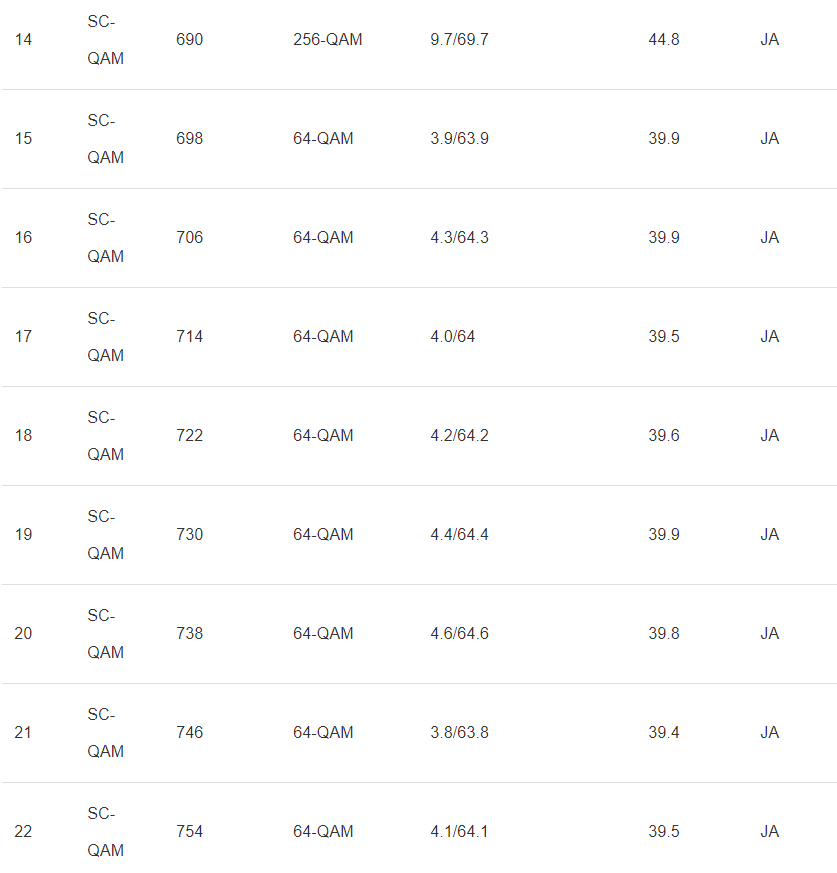Select the 3.8/63.8 power reading
Viewport: 837px width, 873px height.
(x=459, y=733)
